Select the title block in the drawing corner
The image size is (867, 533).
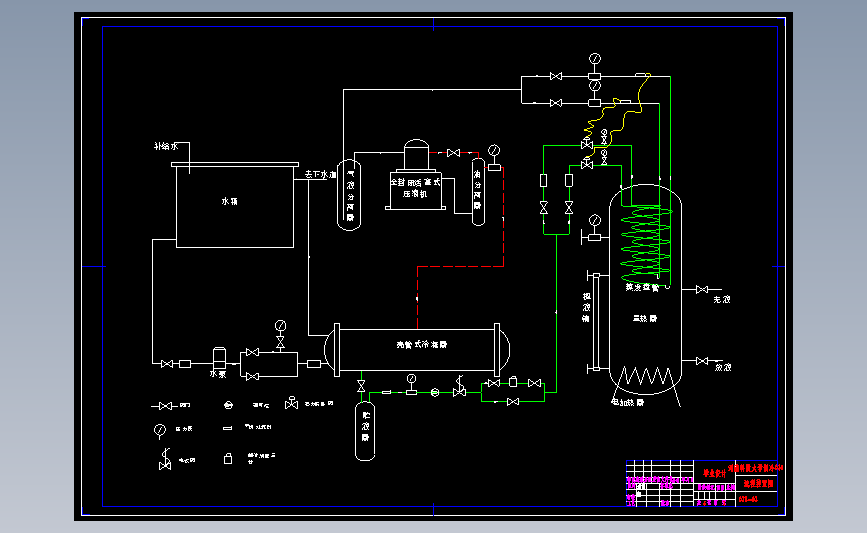tap(702, 483)
